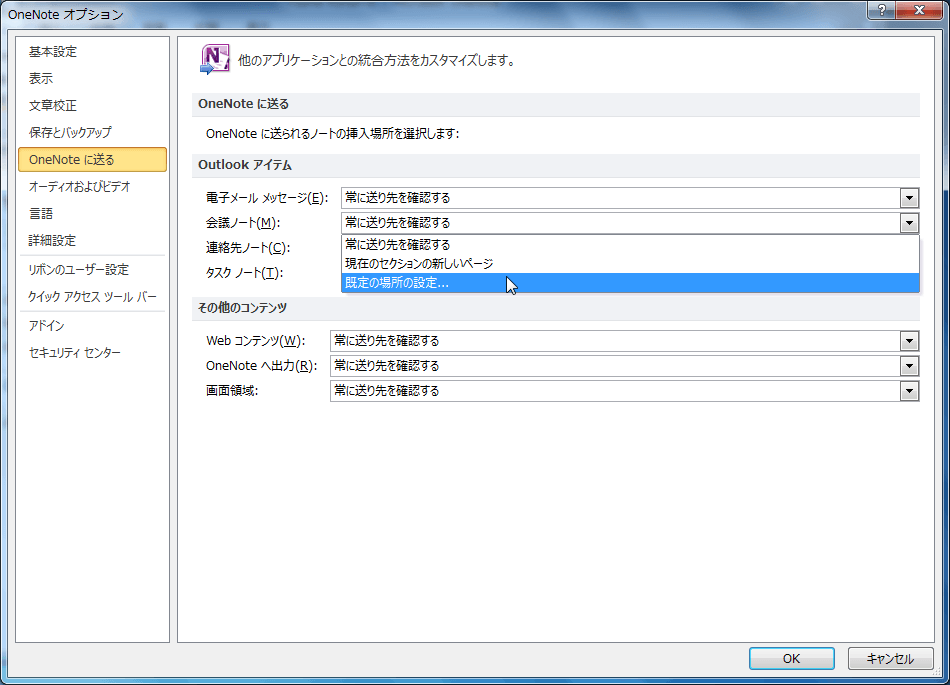
Task: Open 保存とバックアップ options
Action: pyautogui.click(x=70, y=132)
